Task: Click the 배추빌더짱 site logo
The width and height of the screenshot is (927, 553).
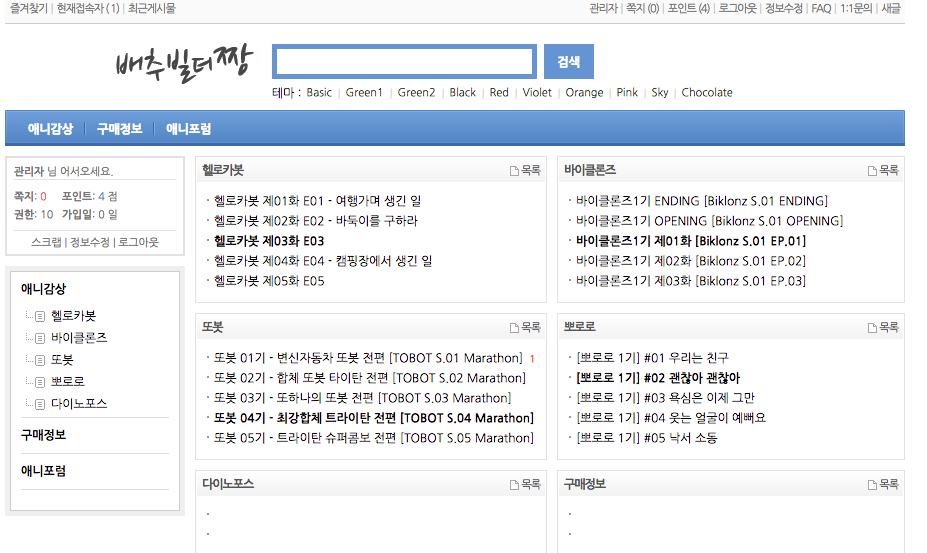Action: 184,62
